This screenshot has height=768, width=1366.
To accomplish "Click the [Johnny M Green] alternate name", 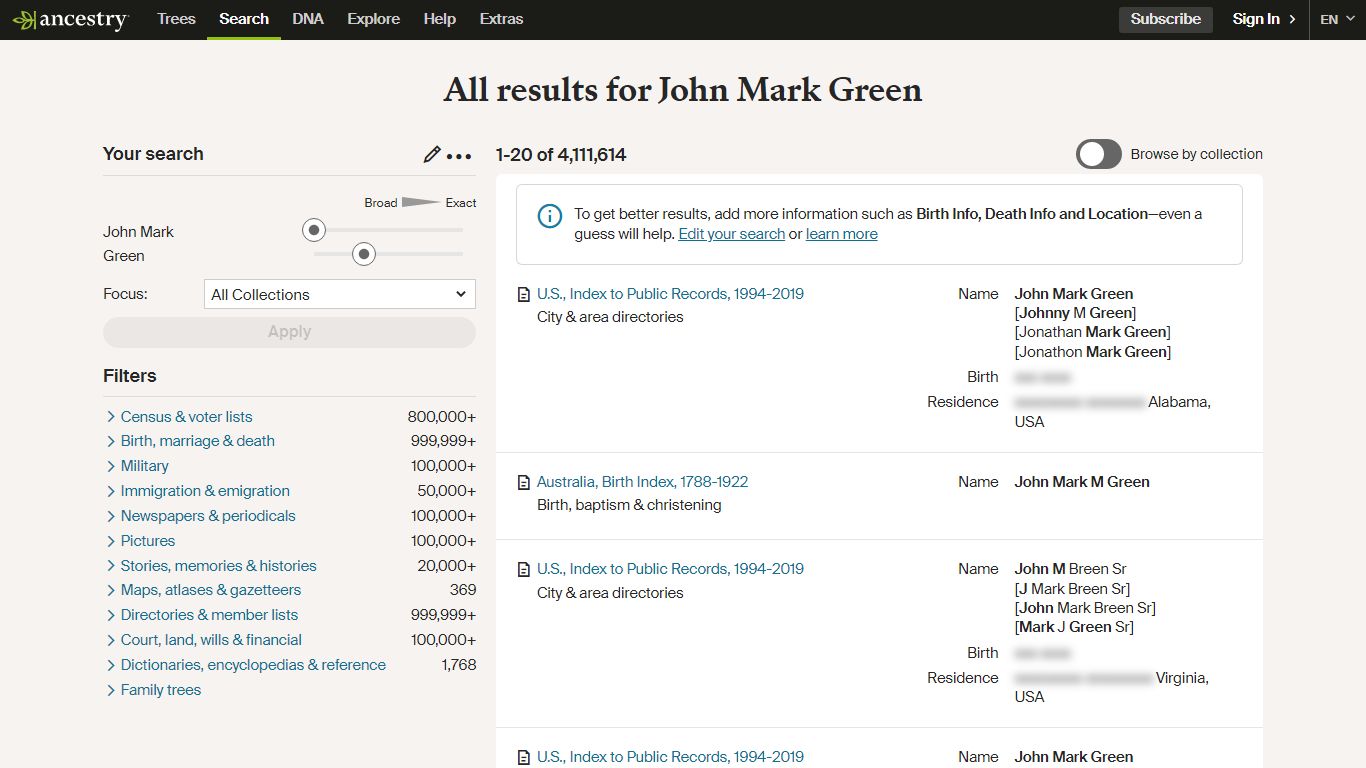I will pos(1075,313).
